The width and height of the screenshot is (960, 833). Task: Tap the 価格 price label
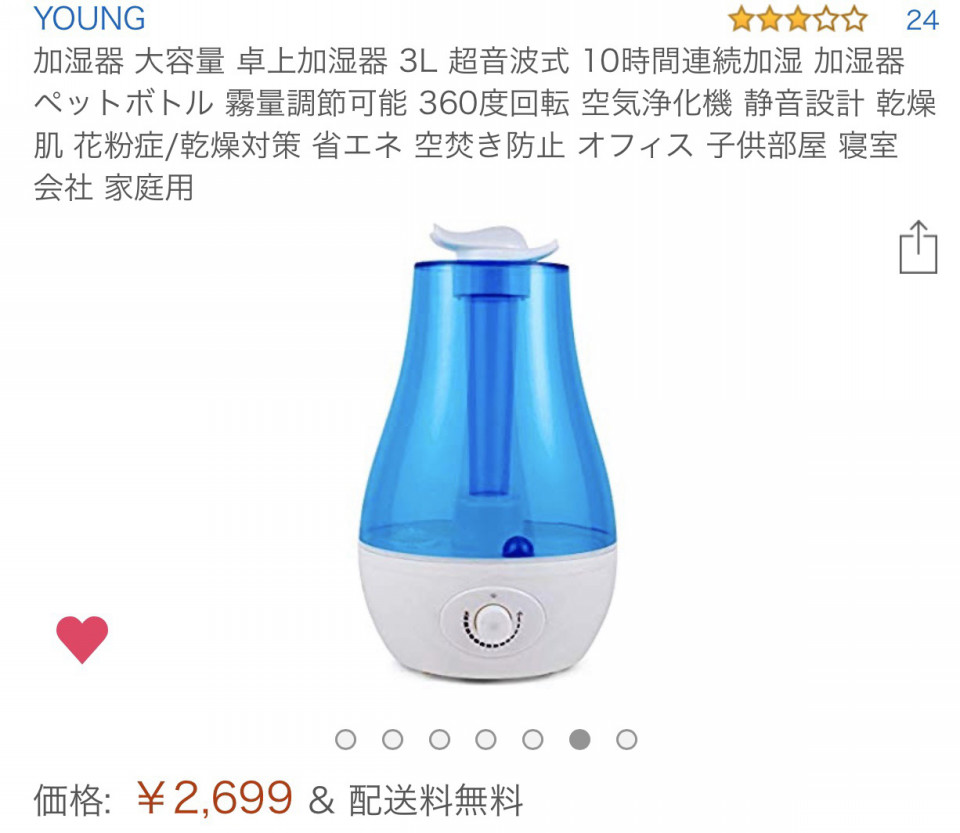72,800
